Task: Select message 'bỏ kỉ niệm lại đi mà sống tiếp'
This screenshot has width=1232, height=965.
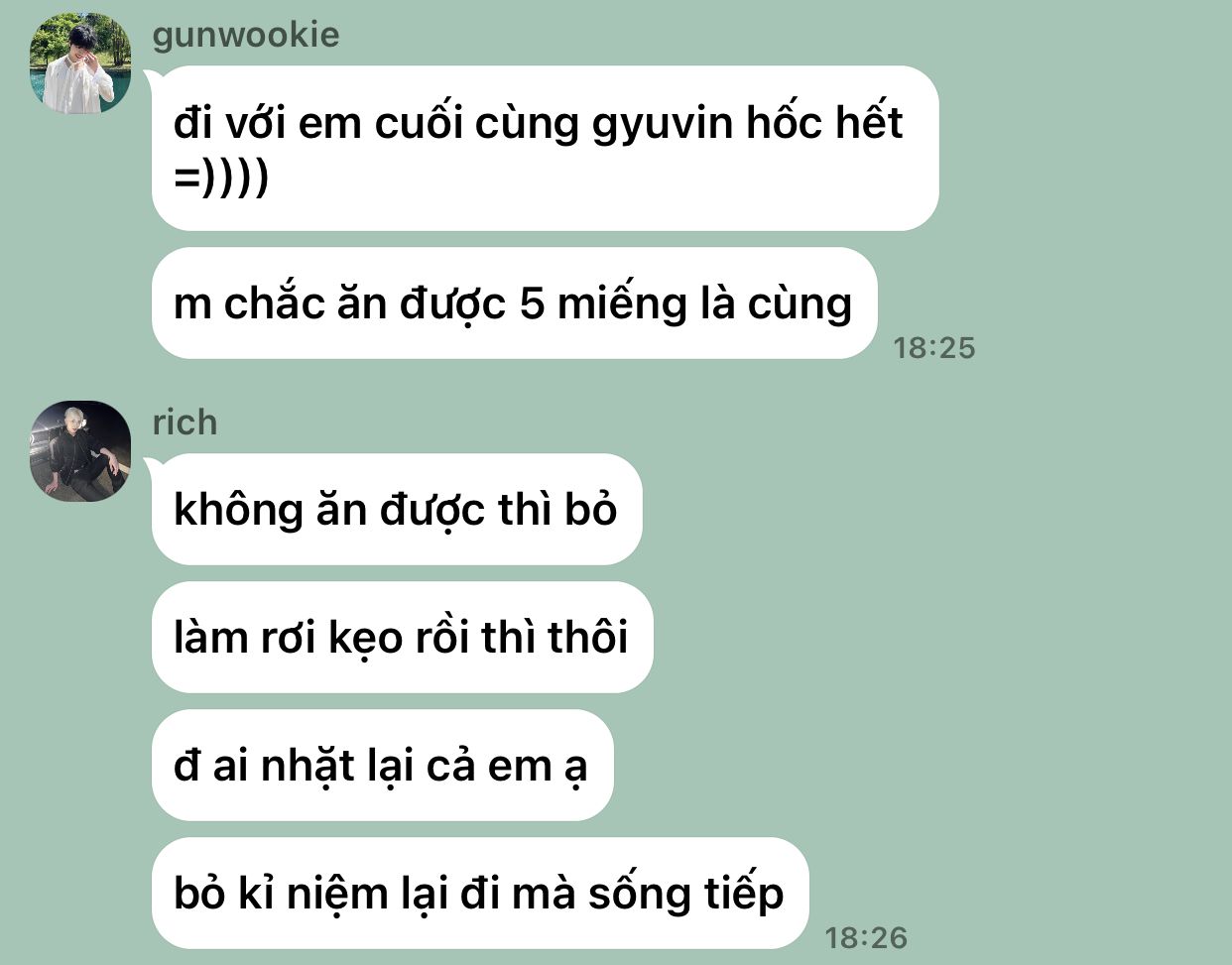Action: click(480, 894)
